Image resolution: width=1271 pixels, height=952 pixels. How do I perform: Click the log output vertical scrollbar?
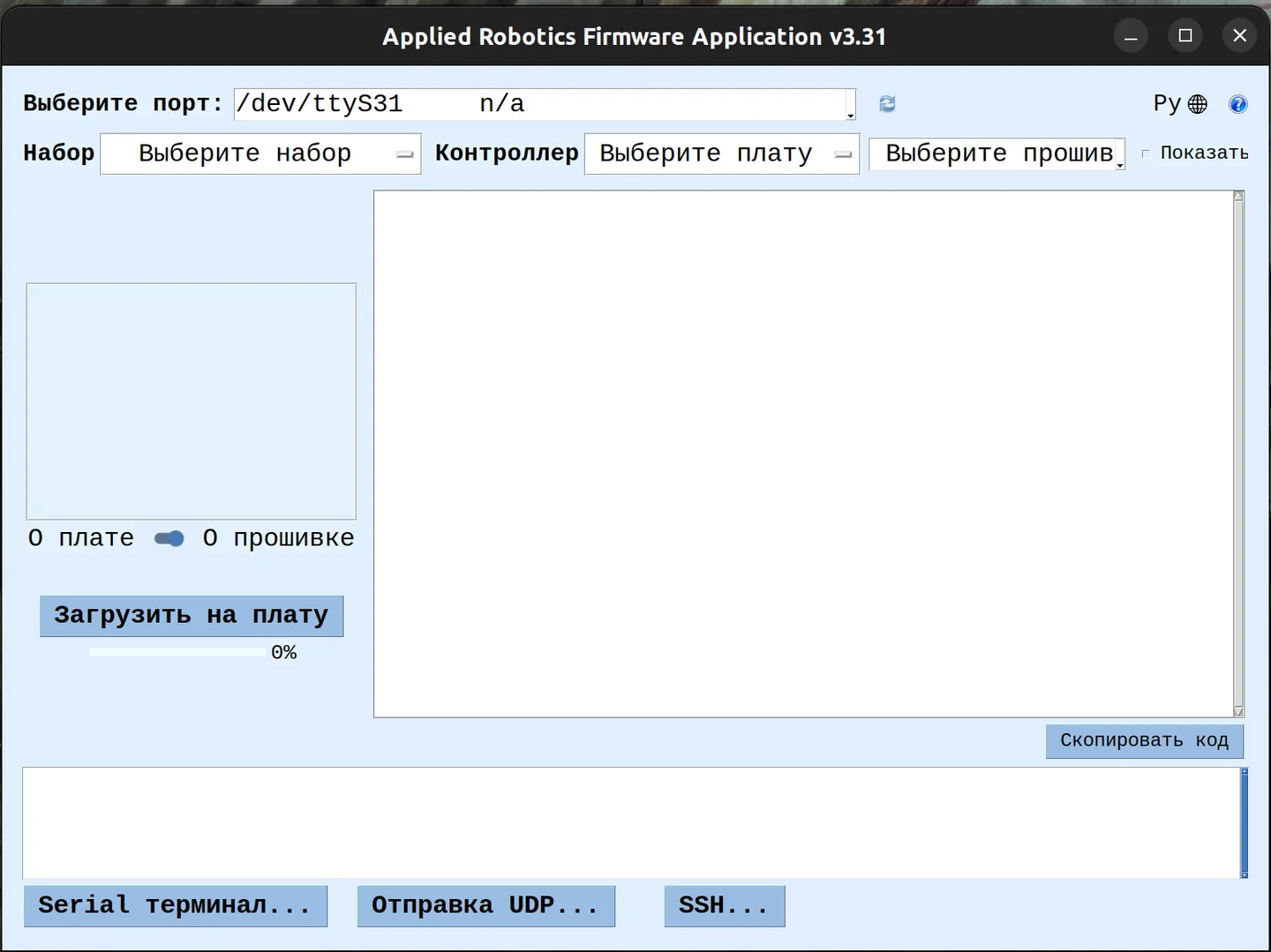[x=1245, y=822]
